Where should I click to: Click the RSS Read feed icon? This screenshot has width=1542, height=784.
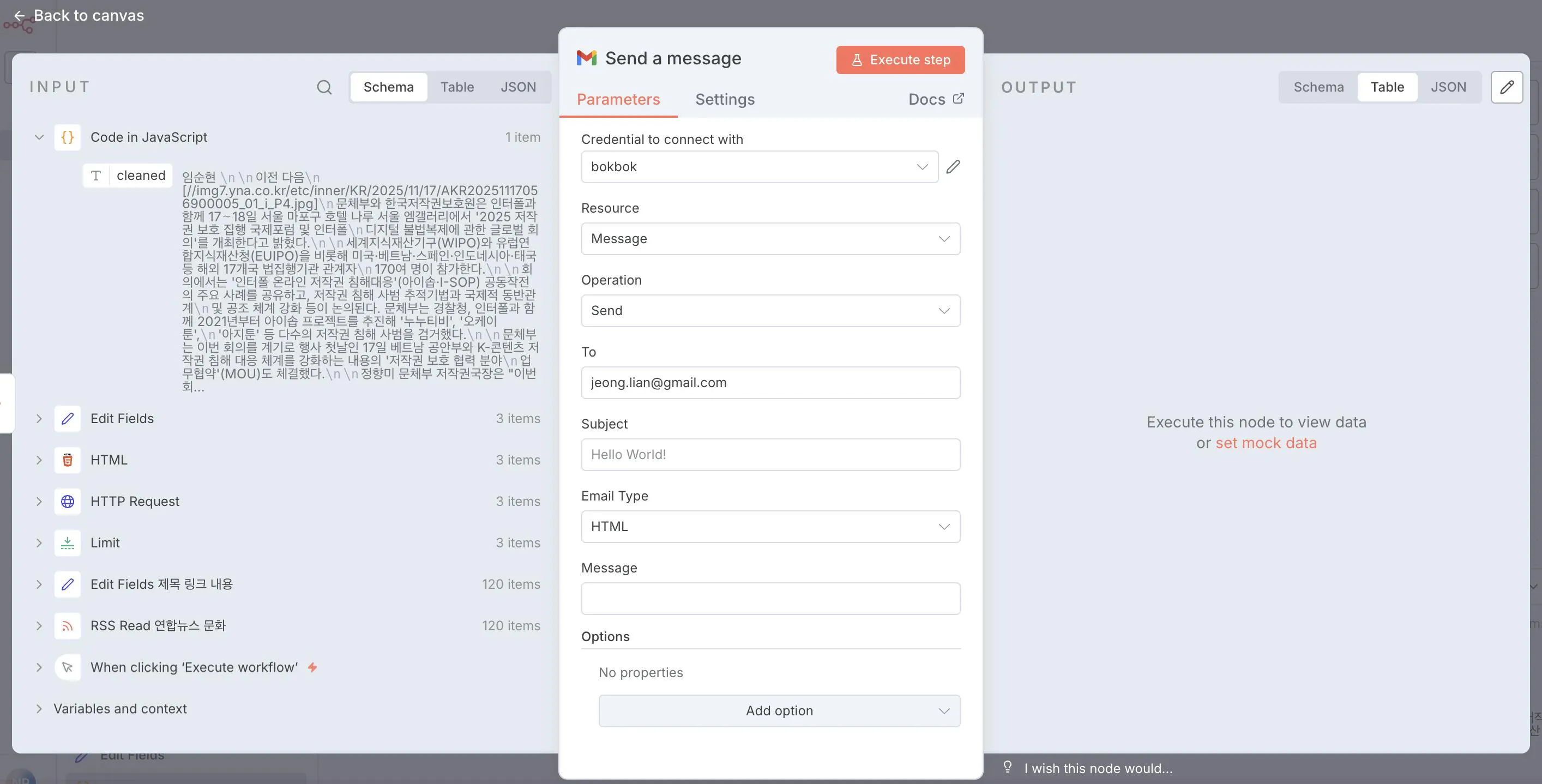click(68, 626)
